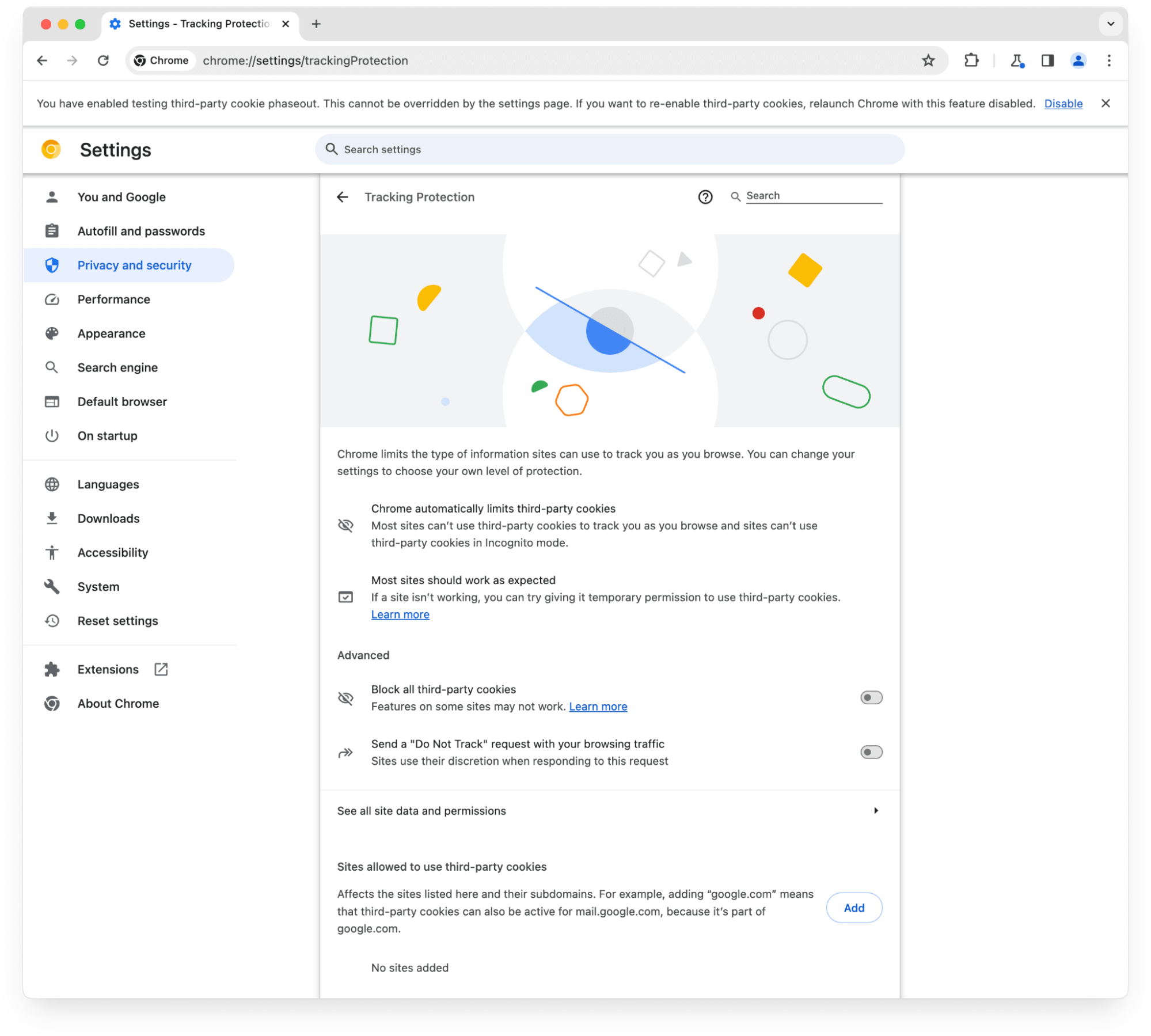Click the You and Google person icon
This screenshot has height=1036, width=1151.
(51, 197)
